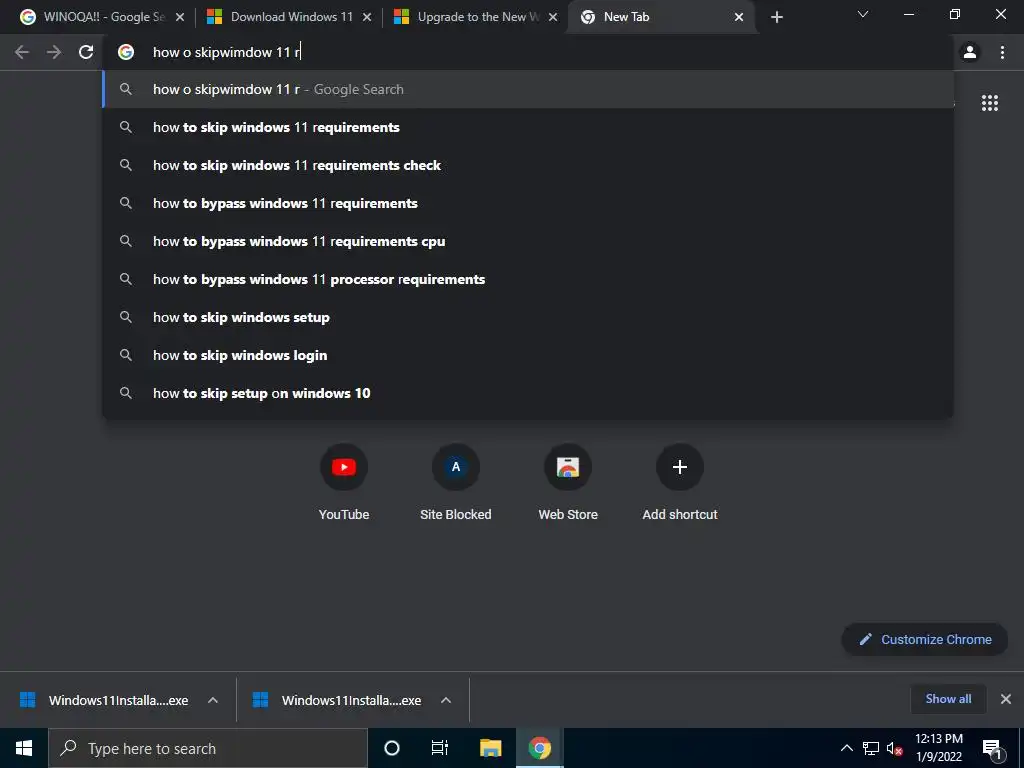The width and height of the screenshot is (1024, 768).
Task: Close the WINOQA!! Google Search tab
Action: (x=180, y=17)
